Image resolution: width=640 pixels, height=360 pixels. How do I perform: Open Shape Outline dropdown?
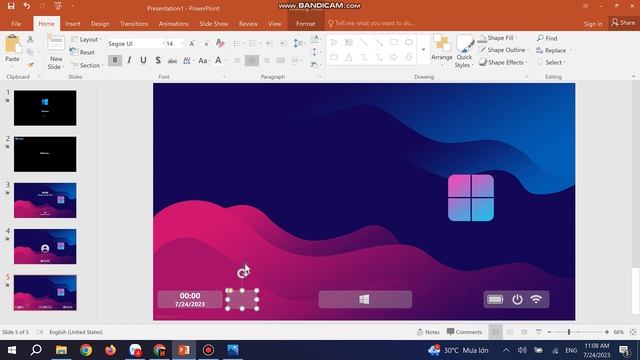coord(503,50)
